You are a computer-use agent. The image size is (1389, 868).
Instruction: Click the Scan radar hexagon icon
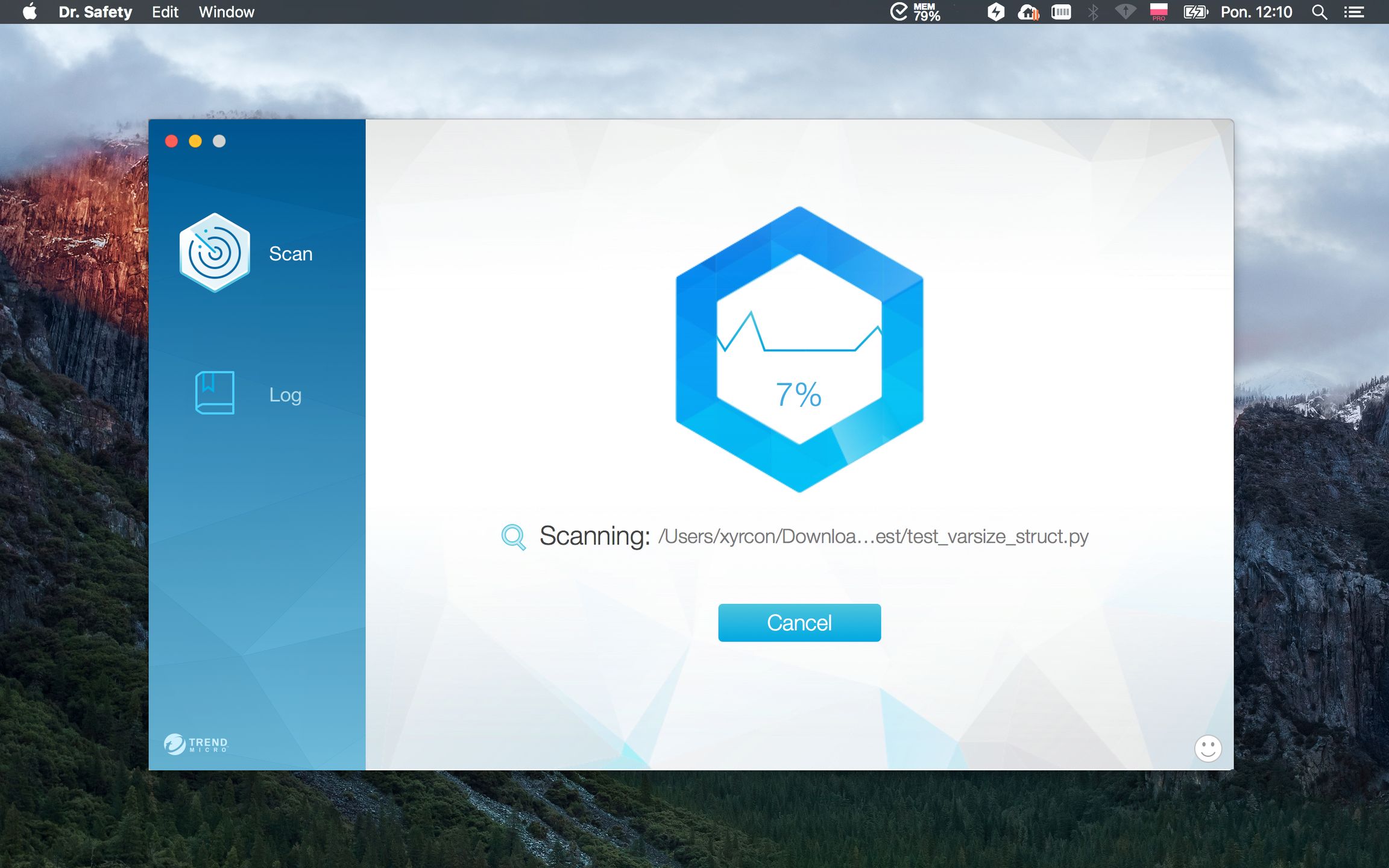point(215,253)
